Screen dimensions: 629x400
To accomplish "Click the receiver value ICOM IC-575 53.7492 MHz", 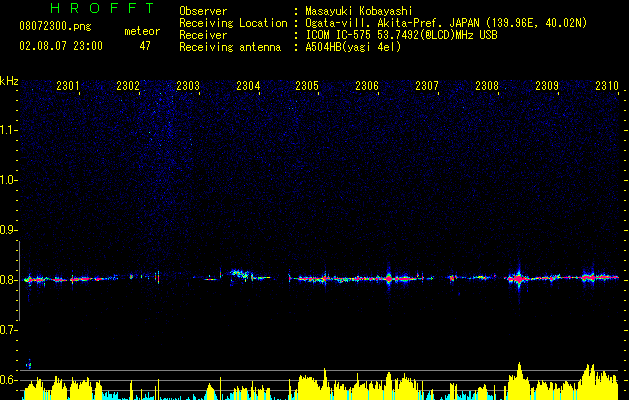I will point(401,35).
